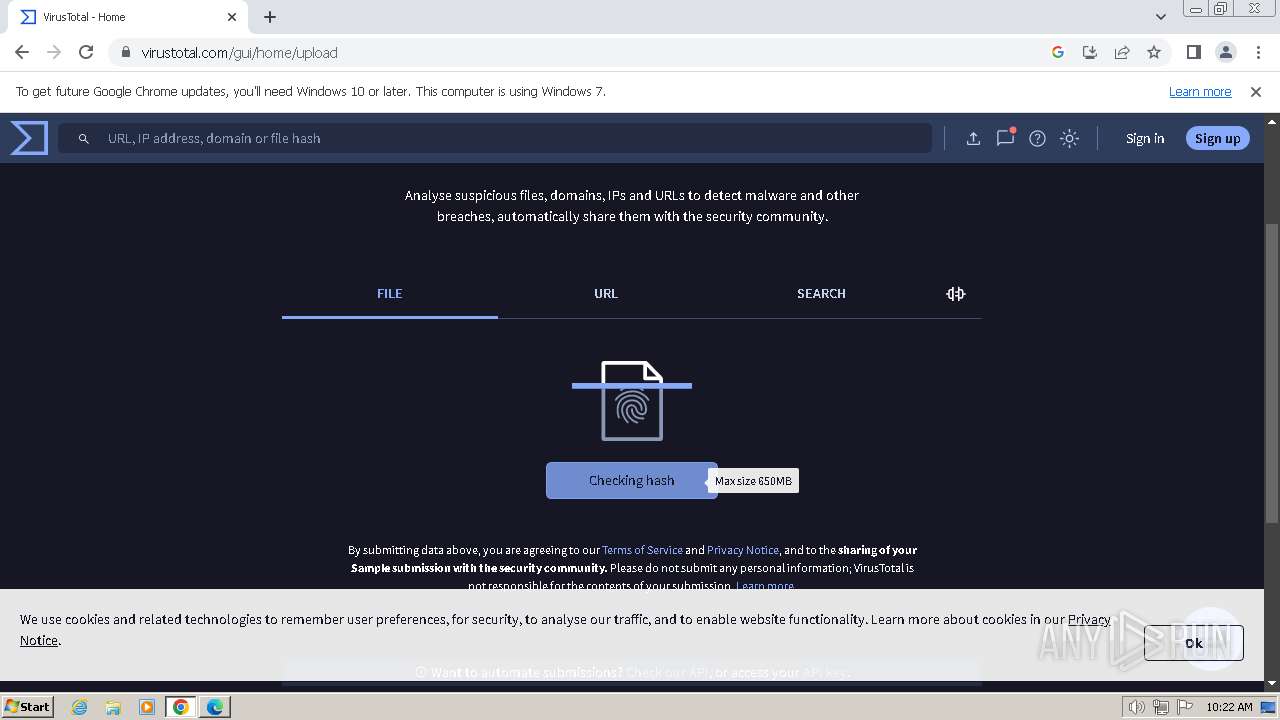This screenshot has width=1280, height=720.
Task: Open the help question mark icon
Action: [1038, 139]
